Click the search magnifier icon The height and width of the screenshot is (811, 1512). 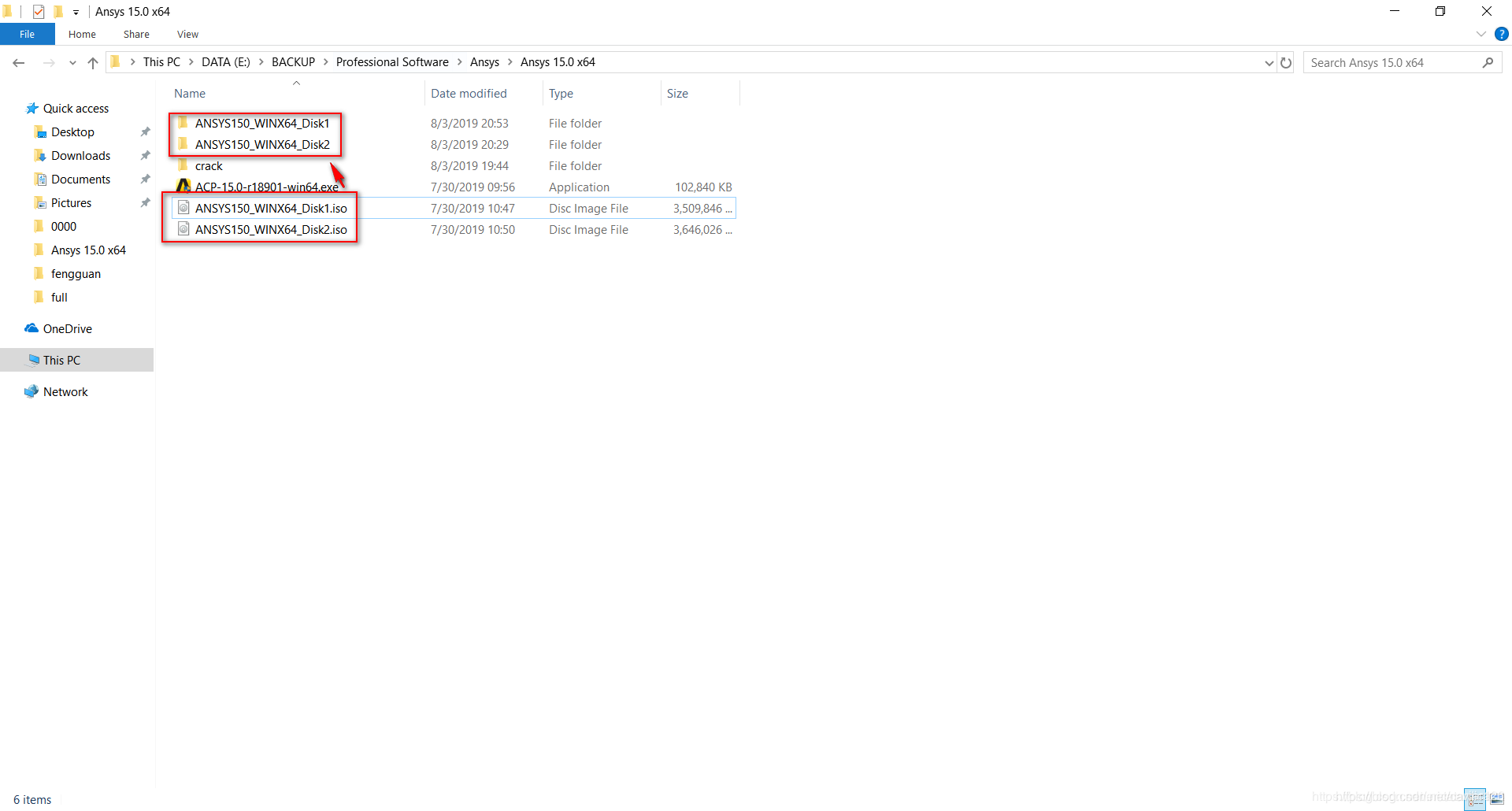(1488, 62)
